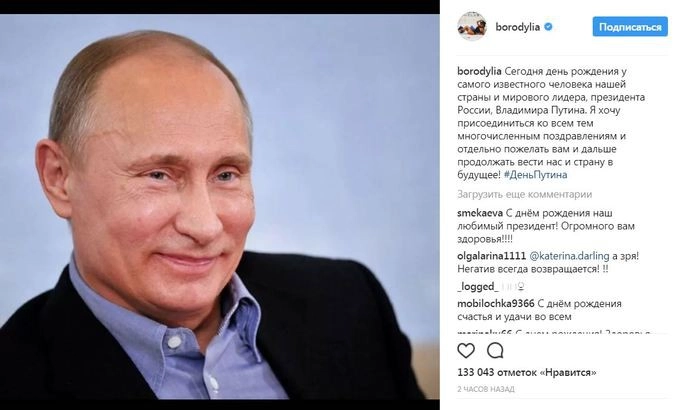Open the #ДеньПутина hashtag
The image size is (675, 410).
pos(535,175)
